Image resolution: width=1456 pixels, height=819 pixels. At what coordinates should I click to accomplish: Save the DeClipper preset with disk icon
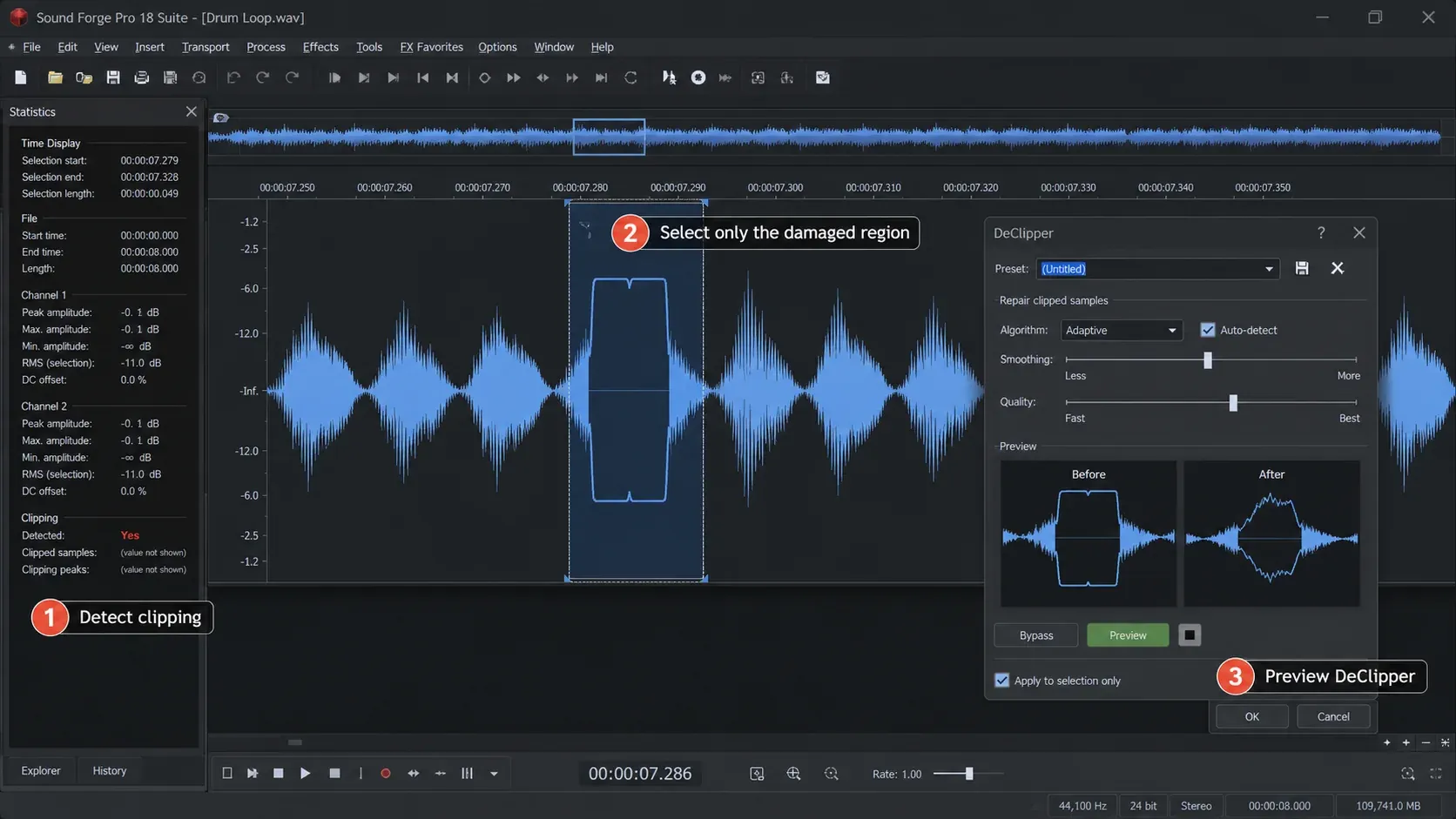1302,268
